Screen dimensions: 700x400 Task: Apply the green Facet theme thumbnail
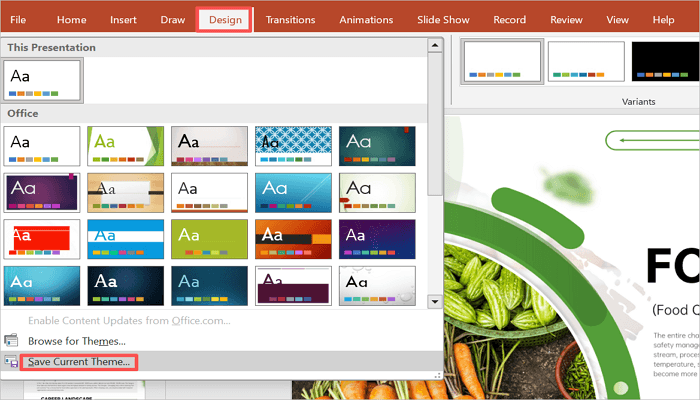click(125, 146)
